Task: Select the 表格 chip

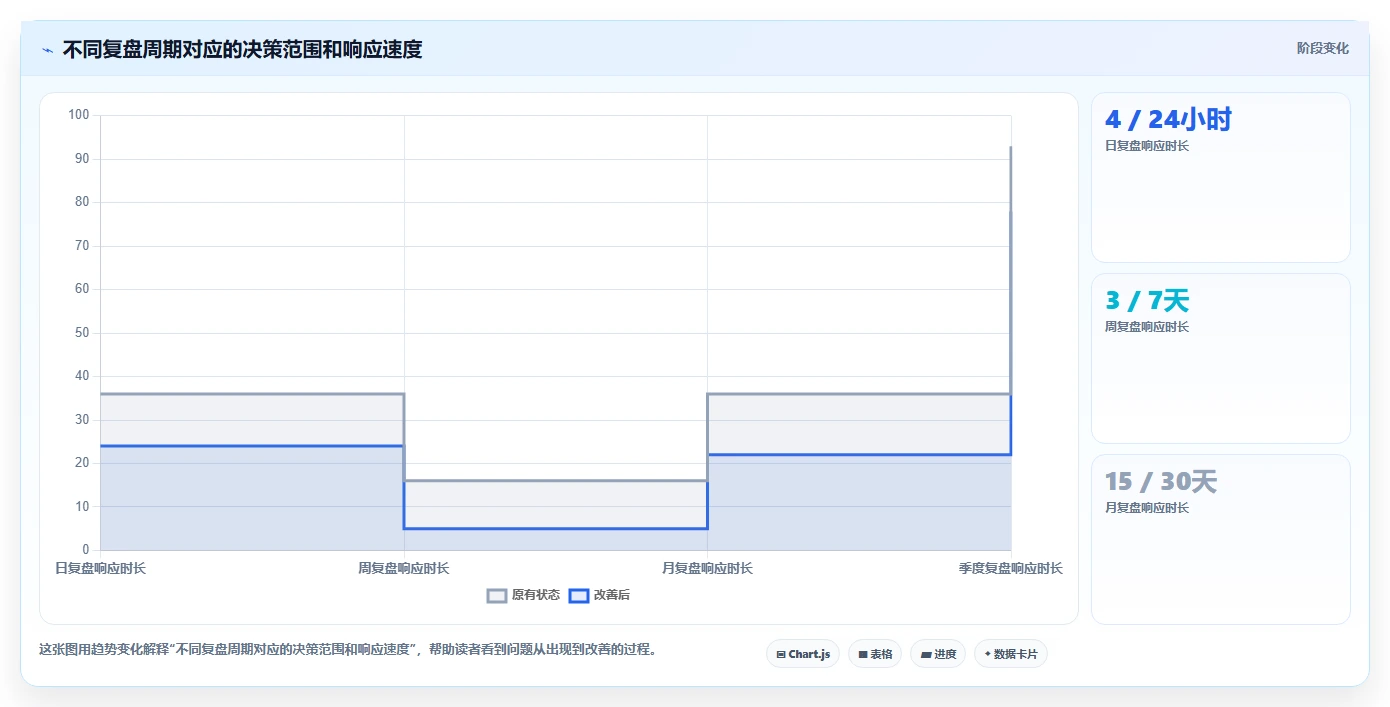Action: pos(875,654)
